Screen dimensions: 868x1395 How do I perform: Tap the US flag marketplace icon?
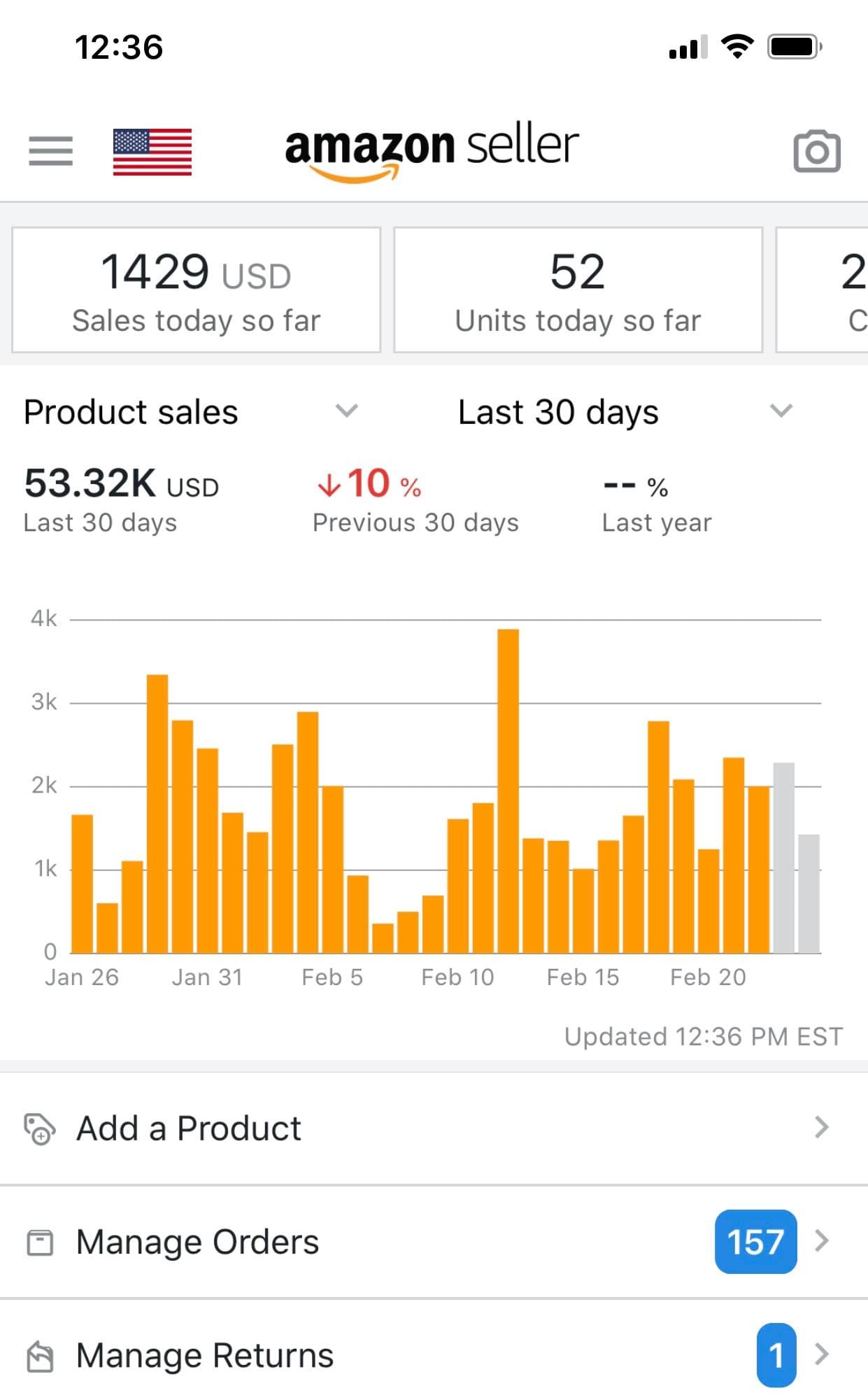coord(152,152)
